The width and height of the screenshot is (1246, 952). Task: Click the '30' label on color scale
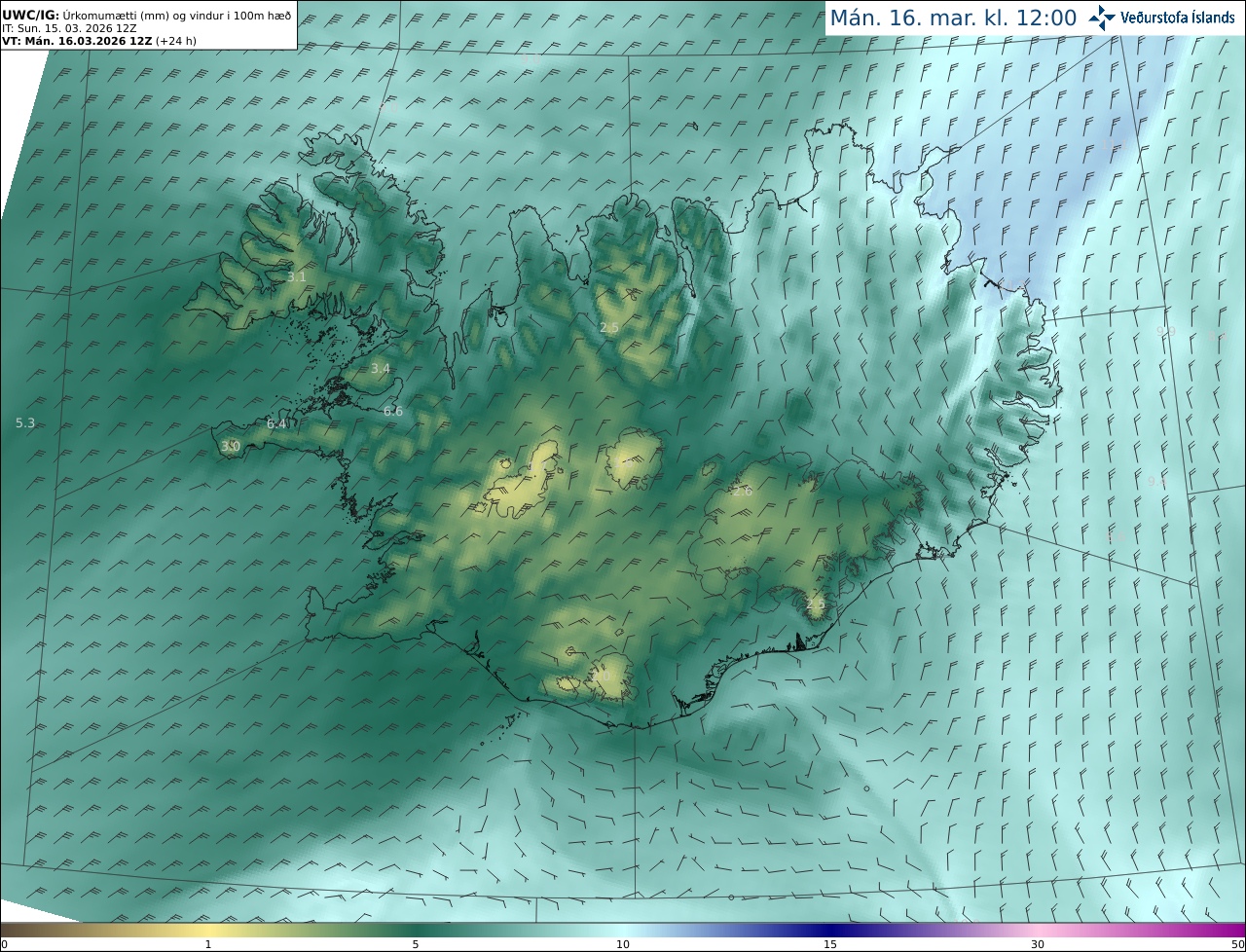1038,944
